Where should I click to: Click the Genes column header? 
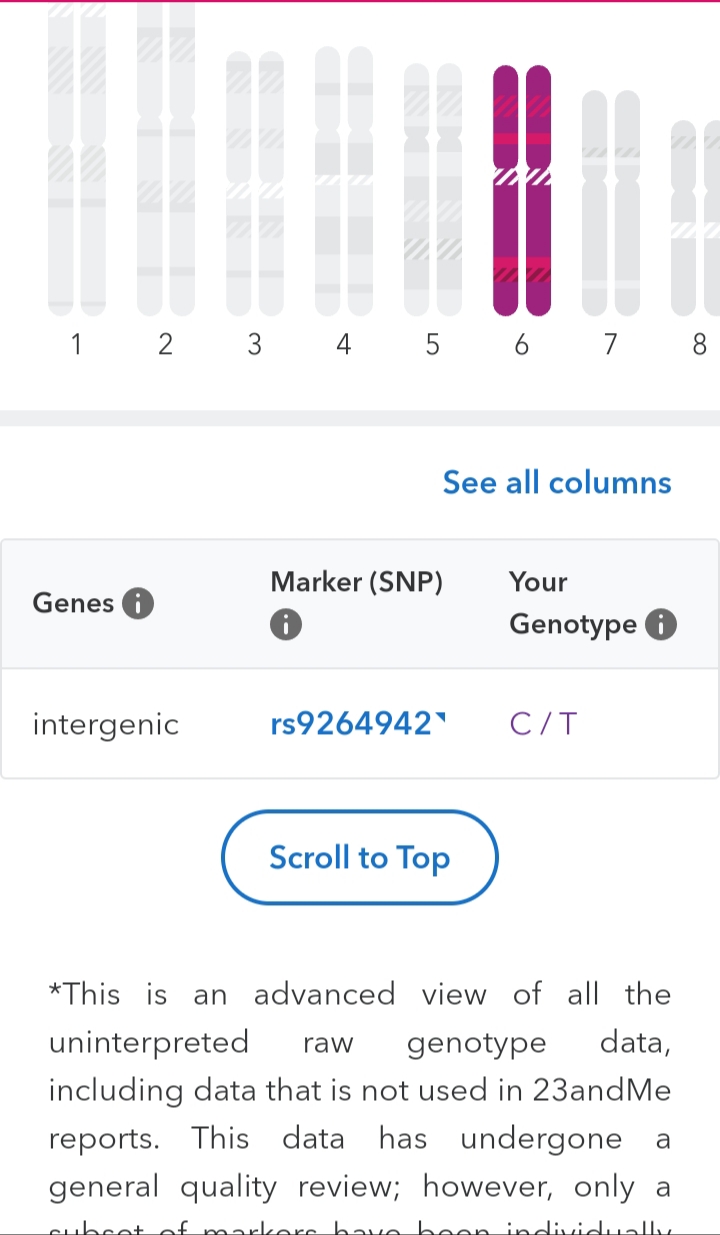(x=73, y=603)
